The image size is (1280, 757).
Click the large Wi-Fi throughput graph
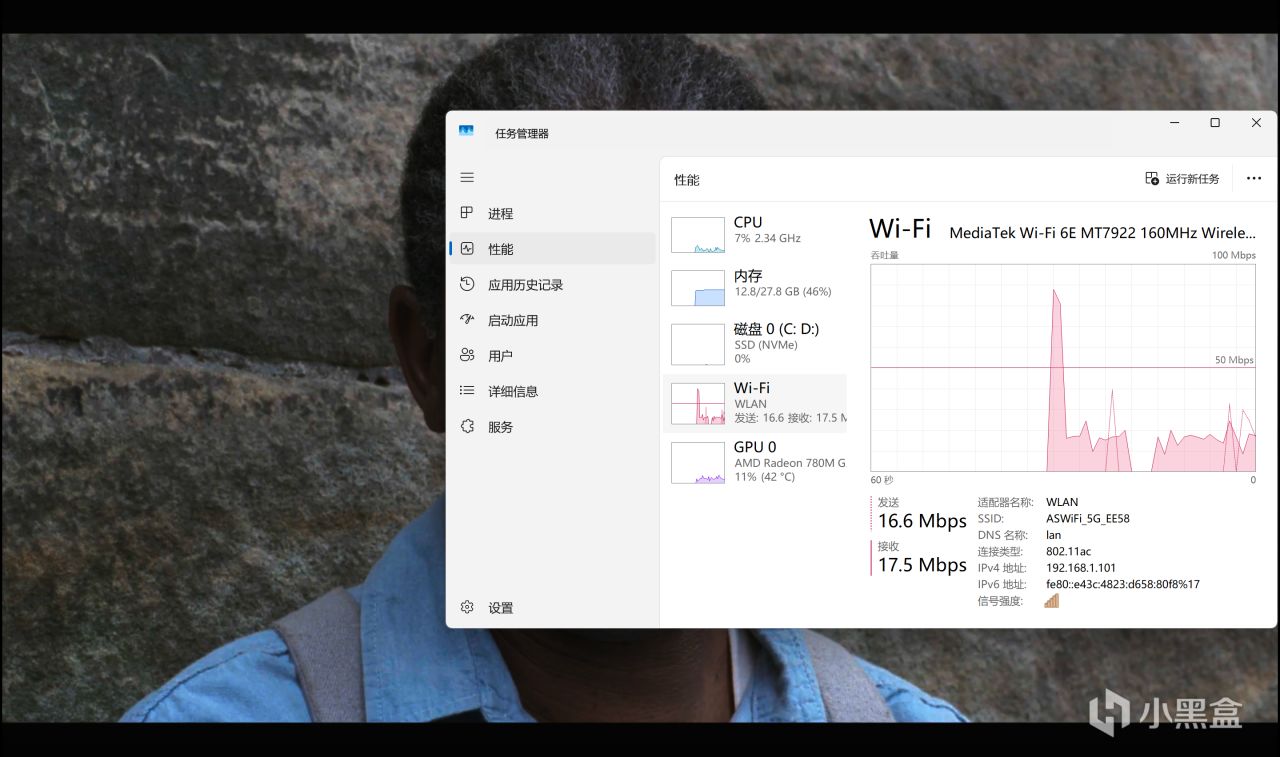(1063, 367)
